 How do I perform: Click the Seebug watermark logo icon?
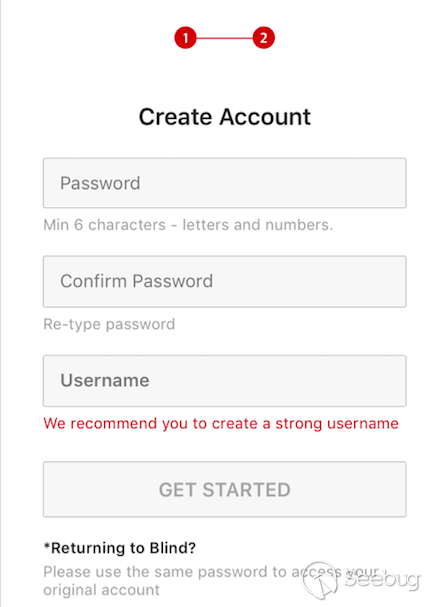(320, 581)
